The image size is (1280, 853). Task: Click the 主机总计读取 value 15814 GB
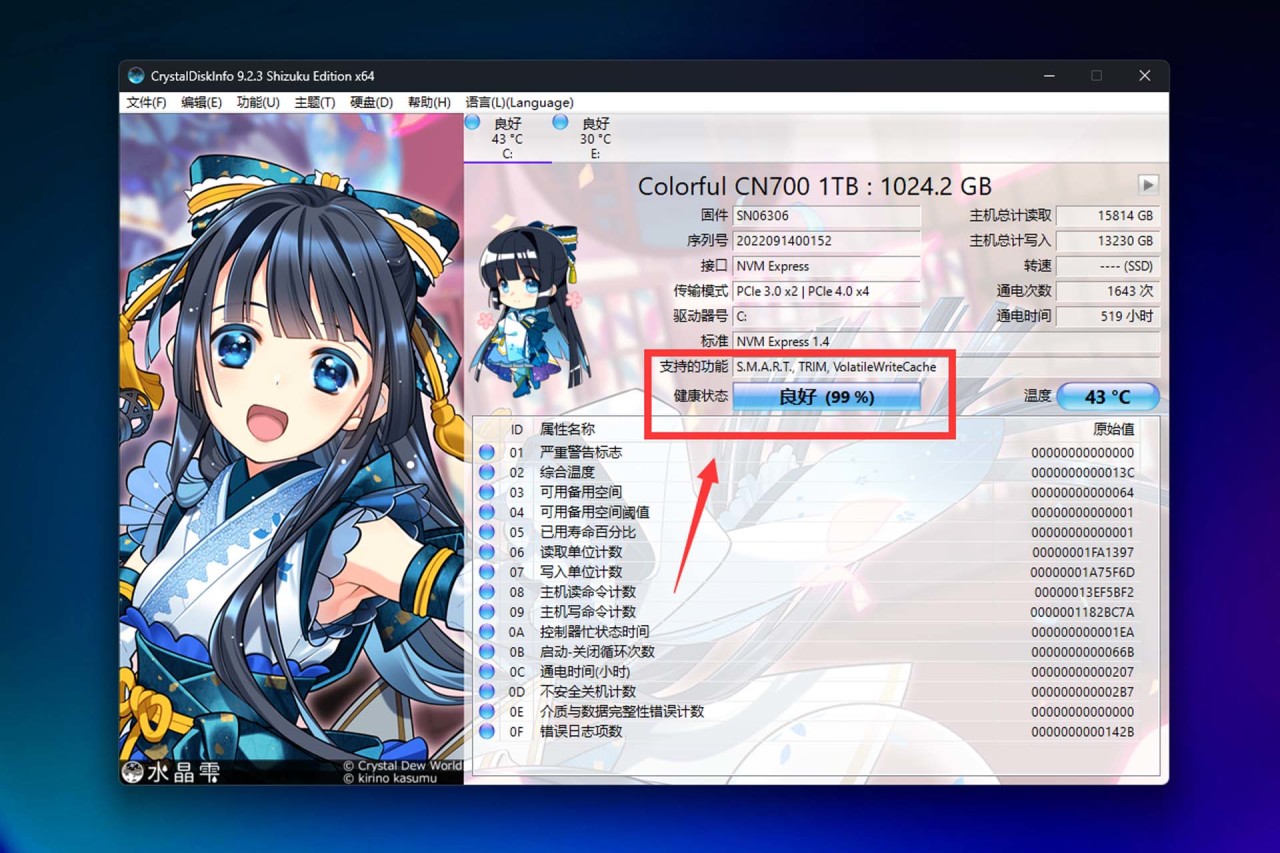1108,216
